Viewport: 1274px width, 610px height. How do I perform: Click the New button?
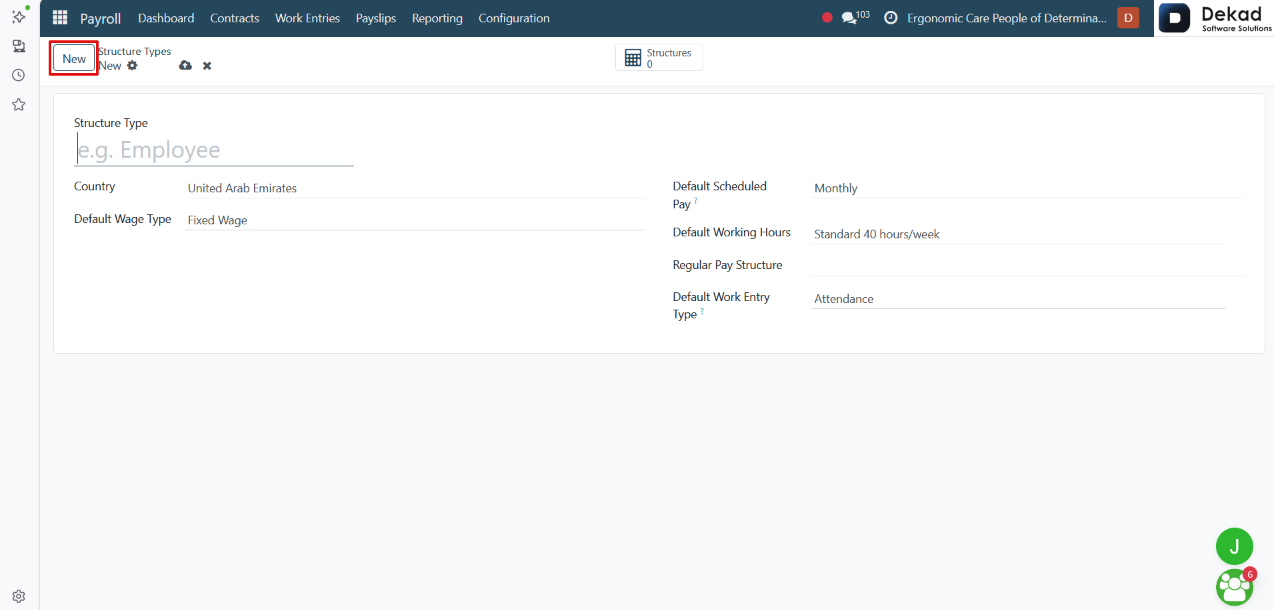coord(74,58)
